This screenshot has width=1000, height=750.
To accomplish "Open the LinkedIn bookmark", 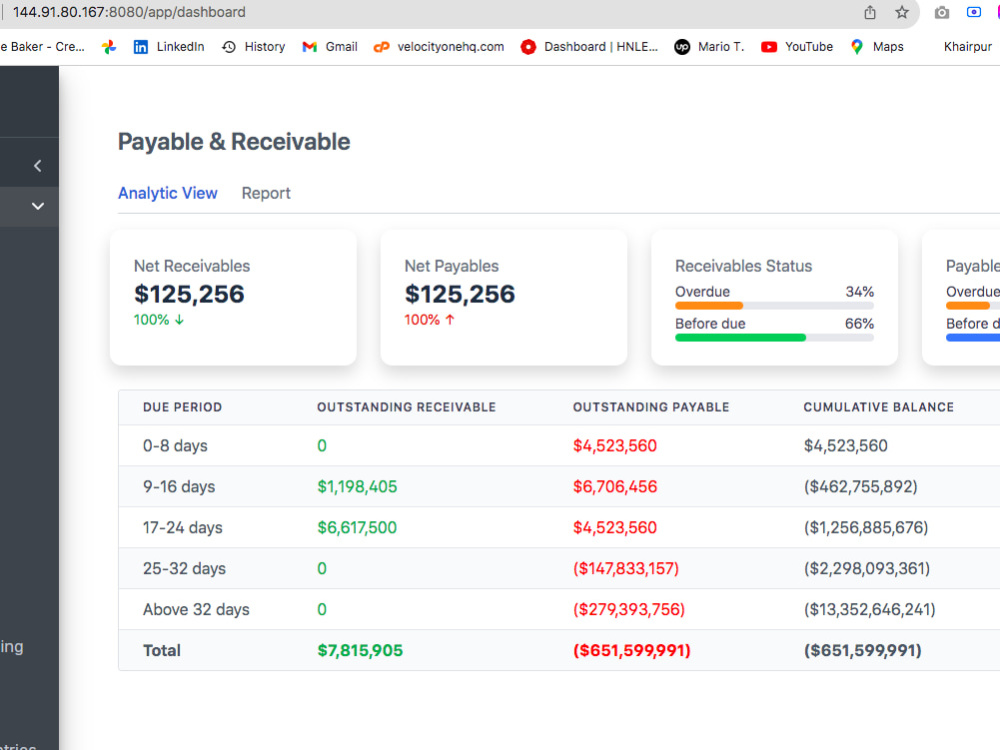I will point(169,47).
